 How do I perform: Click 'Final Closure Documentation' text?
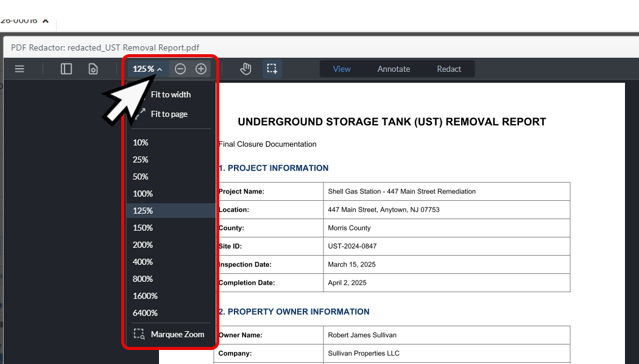click(267, 144)
